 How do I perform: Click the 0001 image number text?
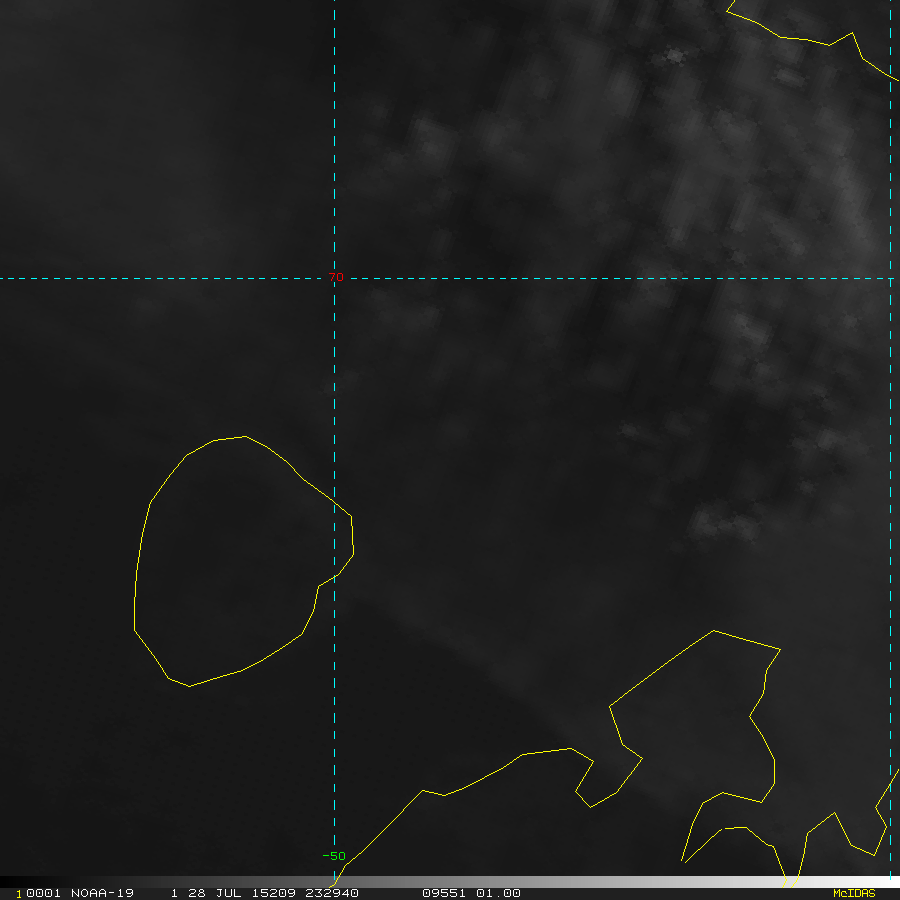tap(44, 893)
